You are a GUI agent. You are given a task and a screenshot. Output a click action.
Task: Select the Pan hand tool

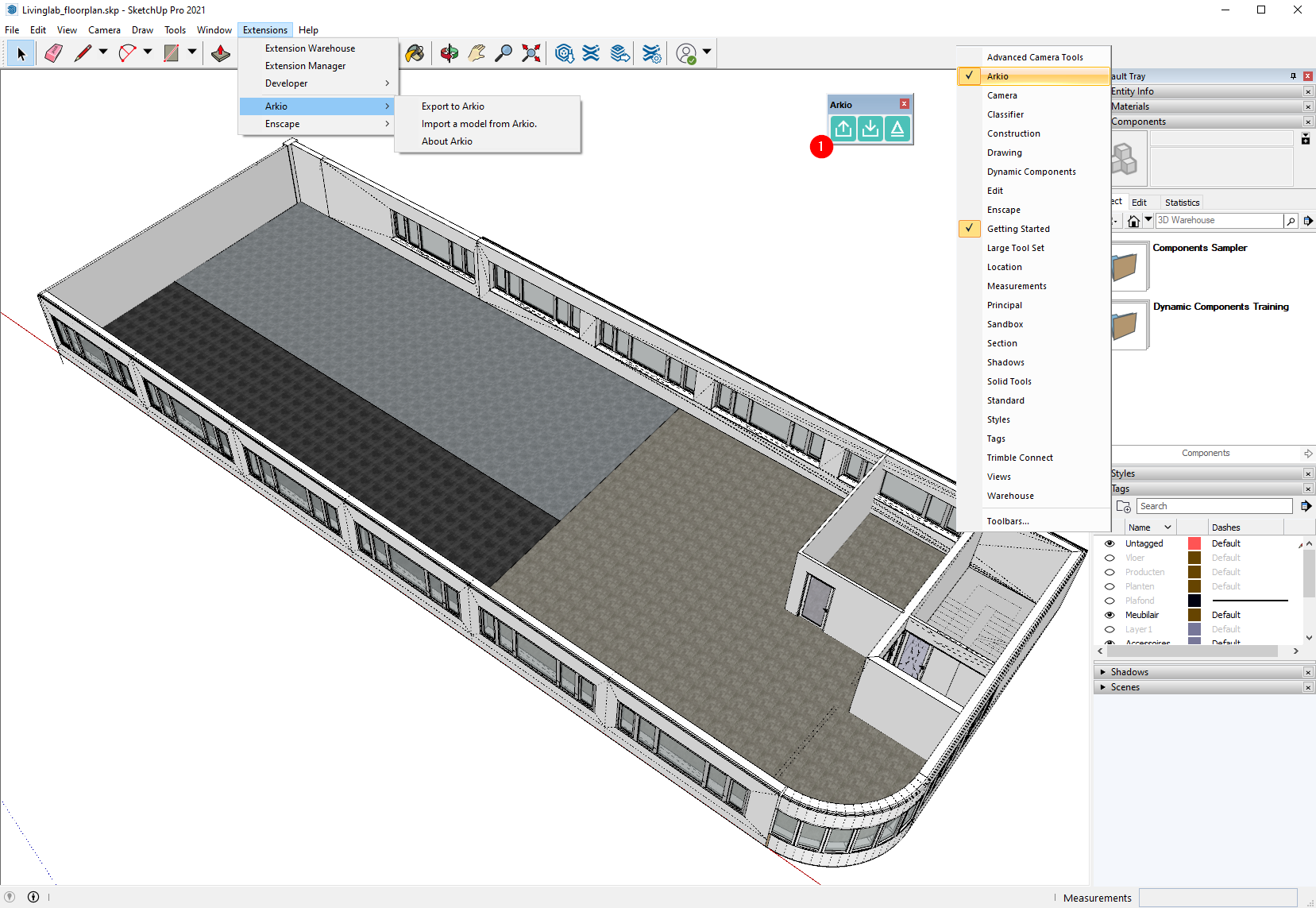pos(477,53)
